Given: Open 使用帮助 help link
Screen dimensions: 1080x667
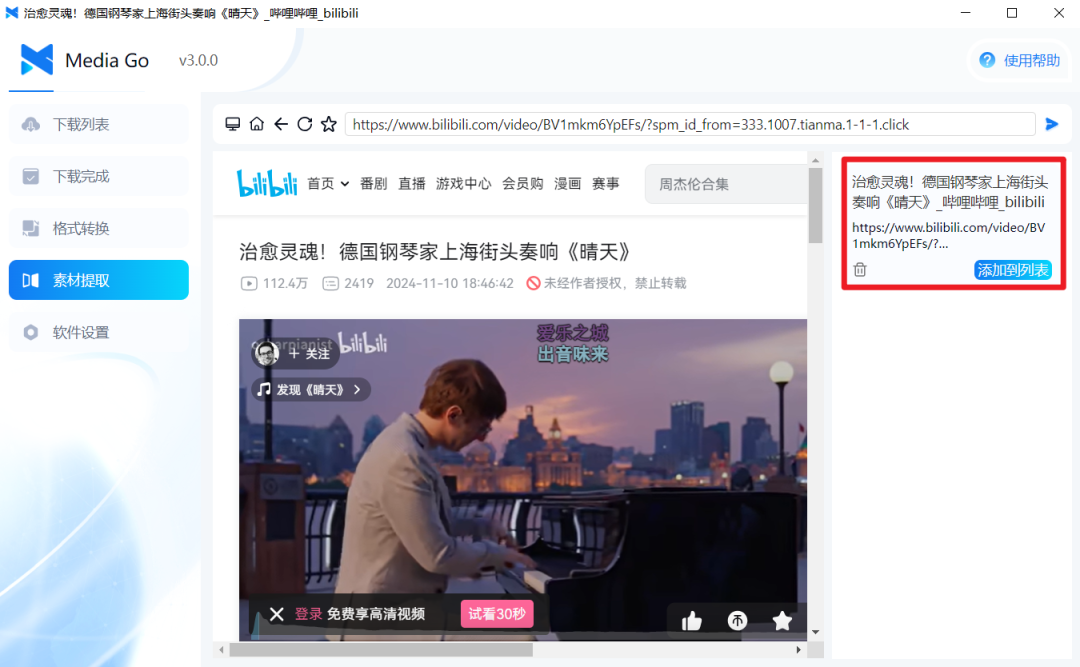Looking at the screenshot, I should (1020, 60).
